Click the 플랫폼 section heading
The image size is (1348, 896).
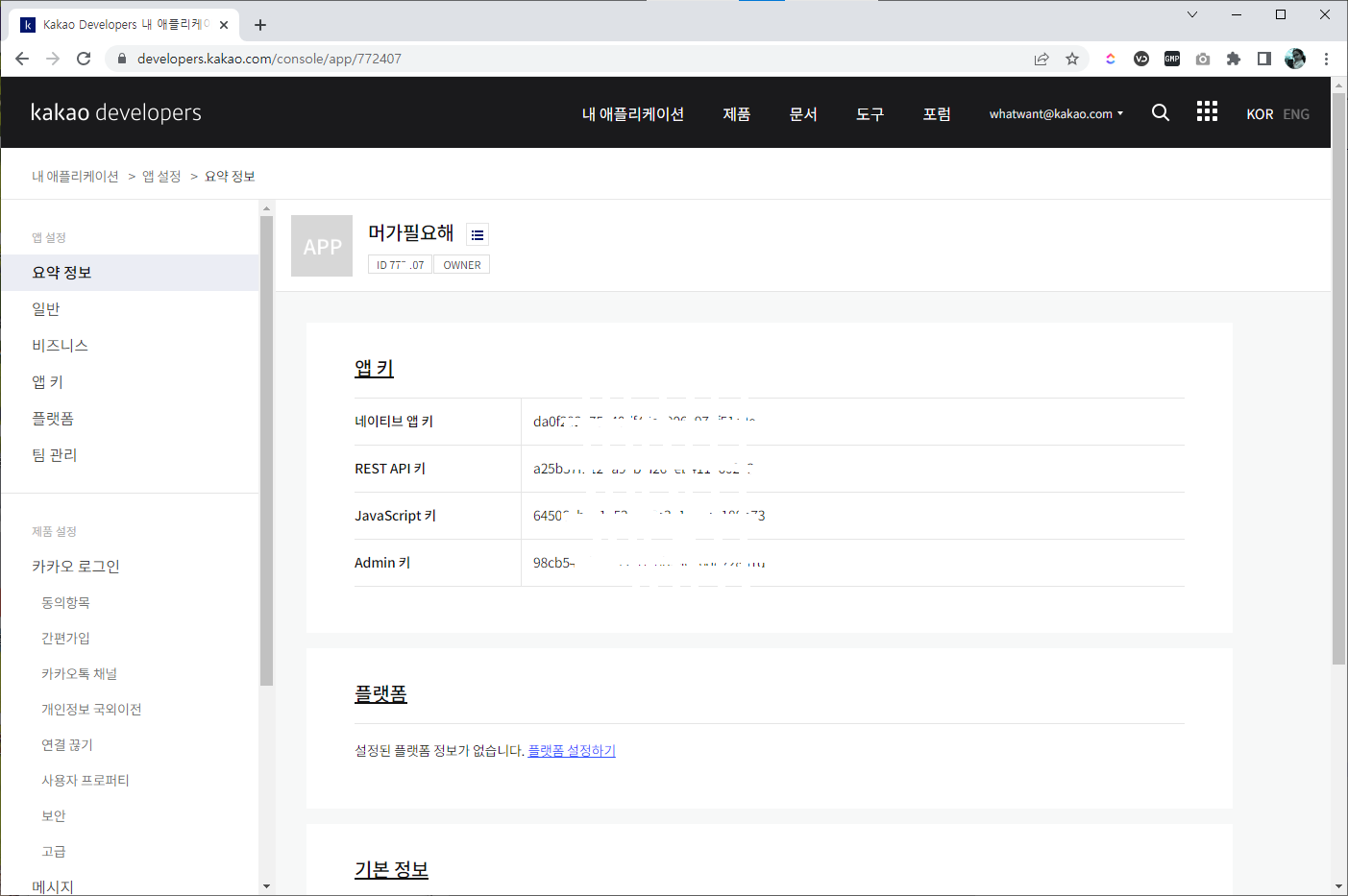pyautogui.click(x=380, y=693)
